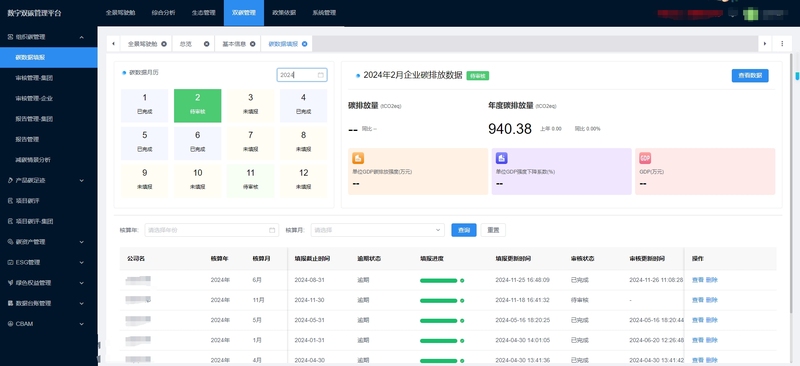Screen dimensions: 800x366
Task: Click the 数据台账管理 sidebar icon
Action: click(10, 303)
